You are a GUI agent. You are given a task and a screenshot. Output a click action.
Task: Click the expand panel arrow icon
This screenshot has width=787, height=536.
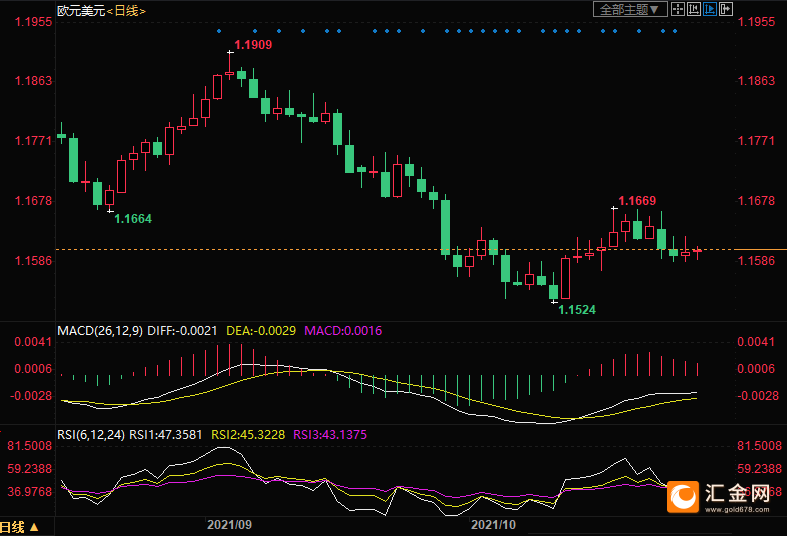click(x=726, y=9)
